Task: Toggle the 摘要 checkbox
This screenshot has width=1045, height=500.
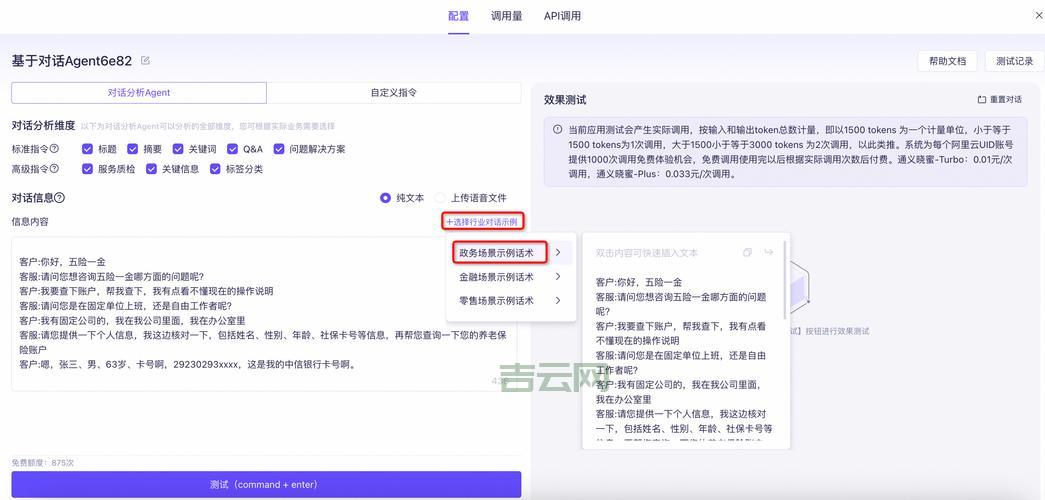Action: point(133,149)
